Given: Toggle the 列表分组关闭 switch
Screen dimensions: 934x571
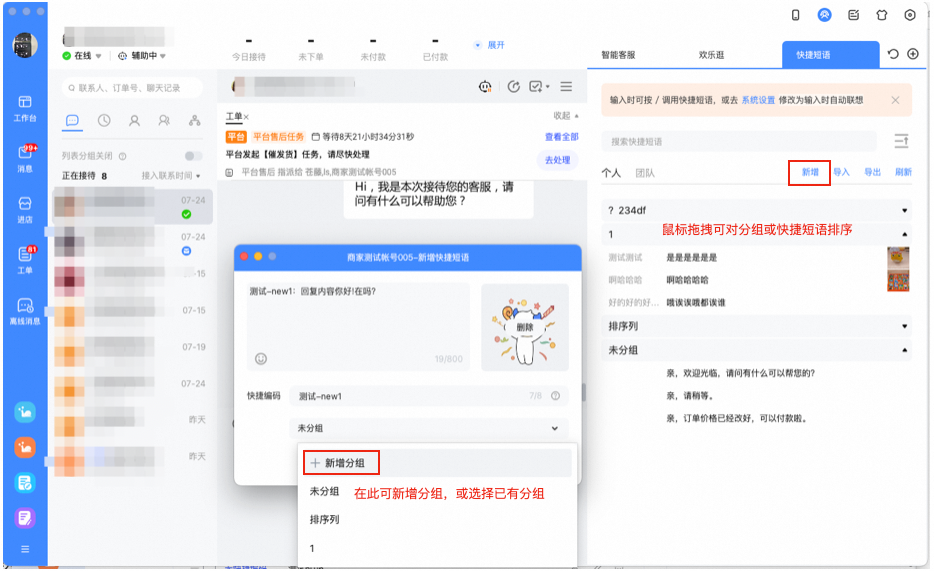Looking at the screenshot, I should 192,156.
